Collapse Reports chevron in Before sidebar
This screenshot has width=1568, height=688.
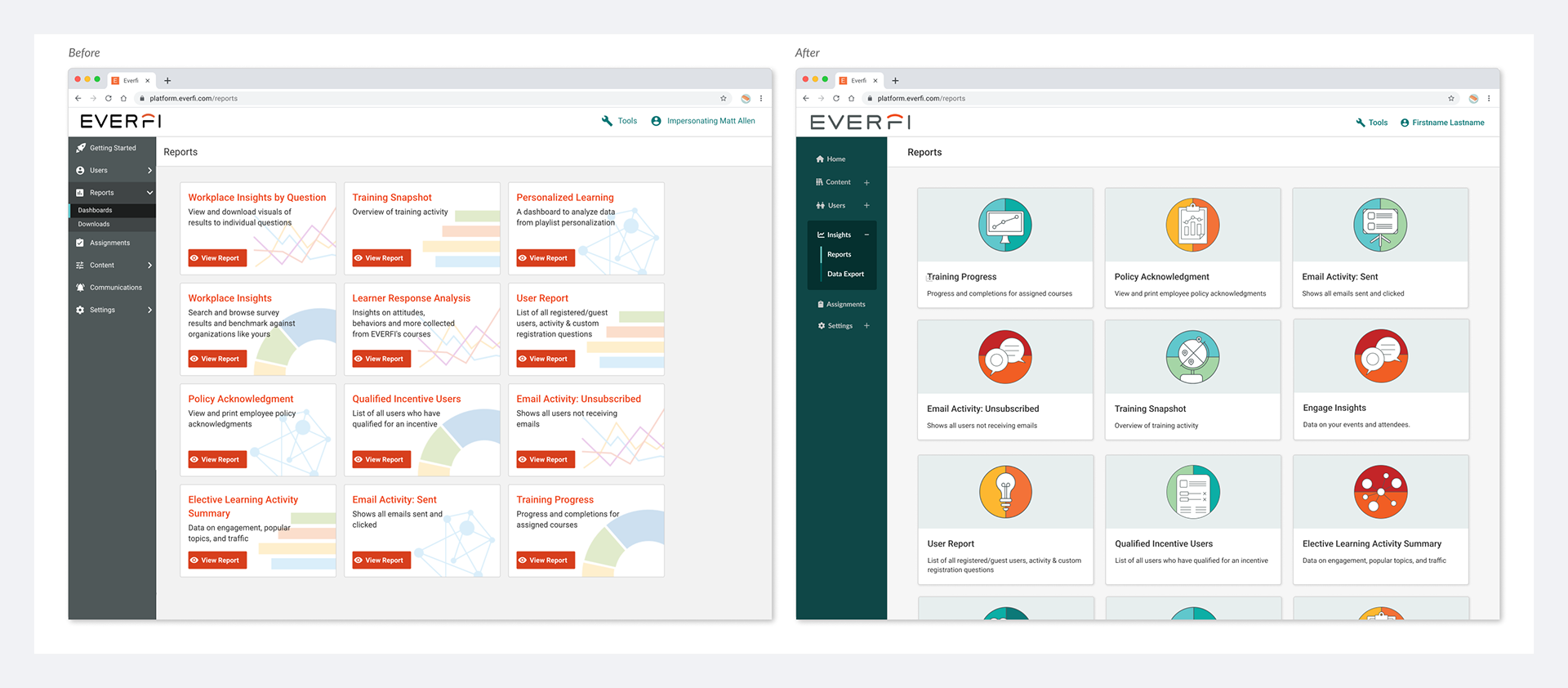[149, 193]
